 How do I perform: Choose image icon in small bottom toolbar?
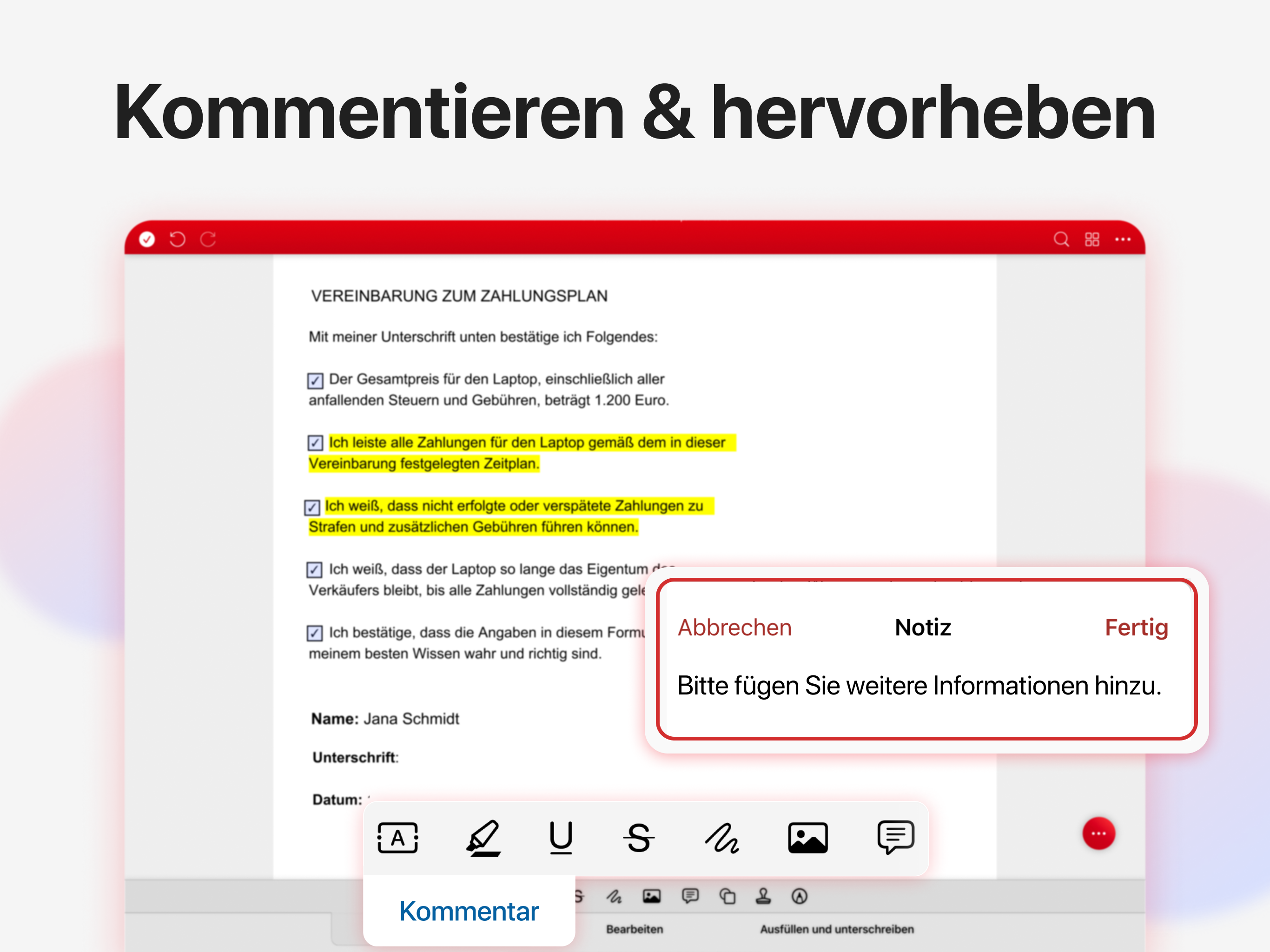[652, 896]
